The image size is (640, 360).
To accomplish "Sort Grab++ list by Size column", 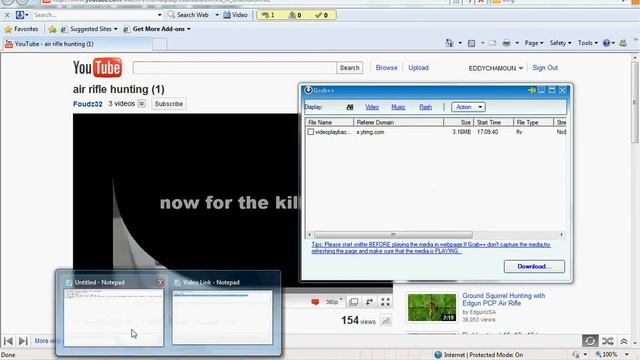I will 459,122.
